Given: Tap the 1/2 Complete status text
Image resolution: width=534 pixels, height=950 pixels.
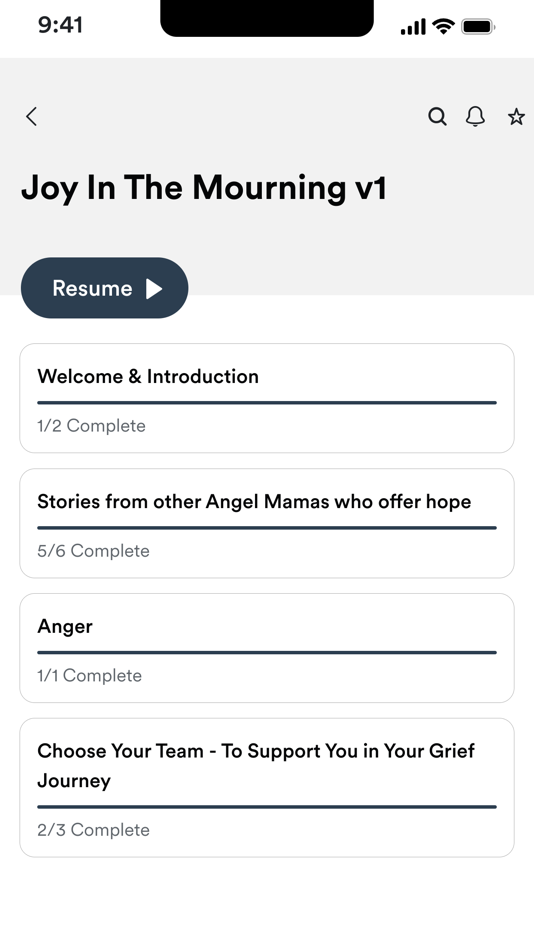Looking at the screenshot, I should tap(92, 425).
